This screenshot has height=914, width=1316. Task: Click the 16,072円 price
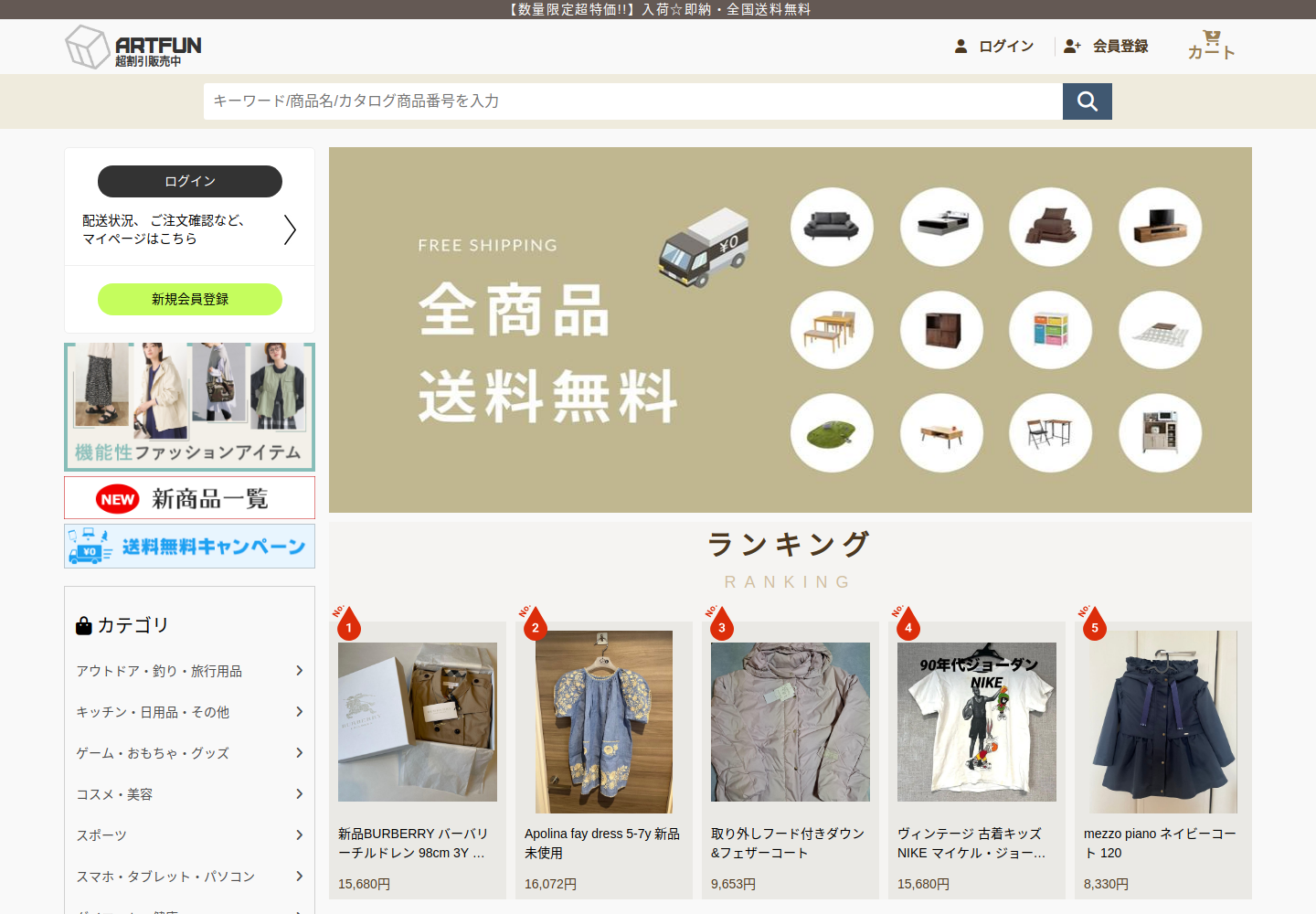pos(550,884)
